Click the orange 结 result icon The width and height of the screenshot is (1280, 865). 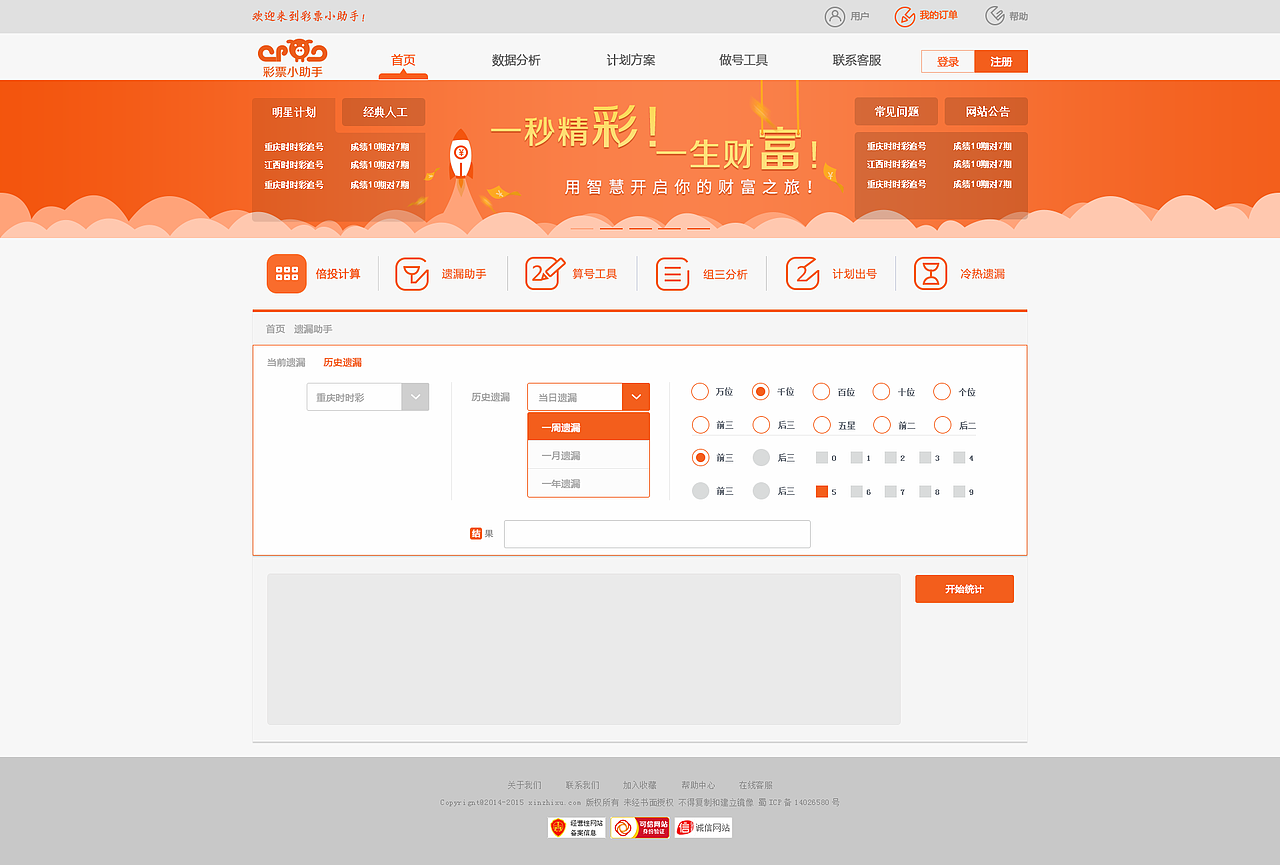tap(476, 534)
